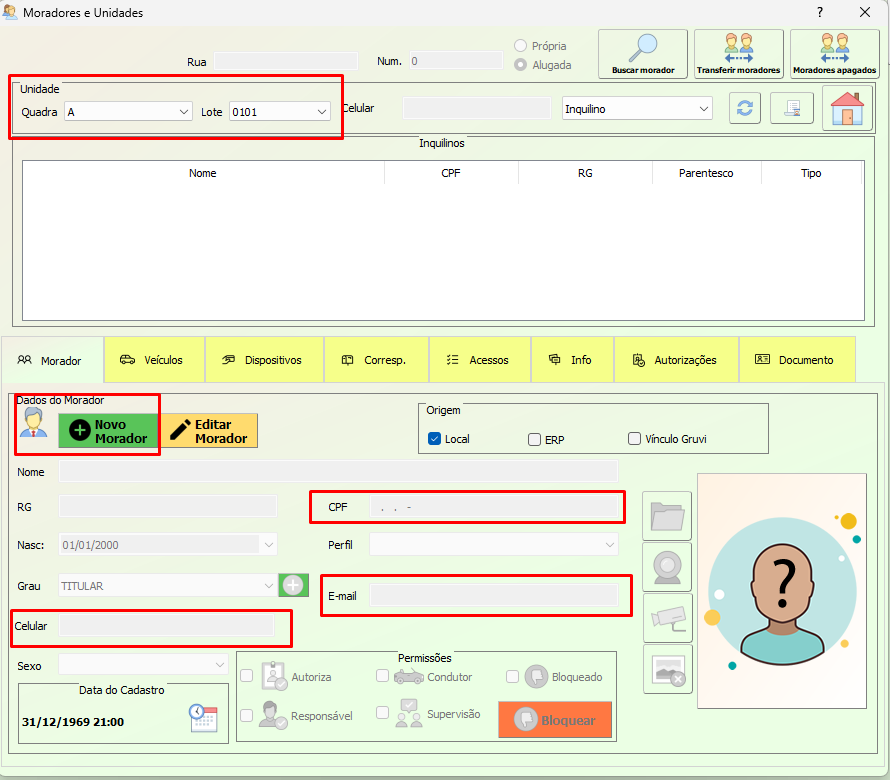Image resolution: width=890 pixels, height=780 pixels.
Task: Open Moradores apagados list
Action: 834,54
